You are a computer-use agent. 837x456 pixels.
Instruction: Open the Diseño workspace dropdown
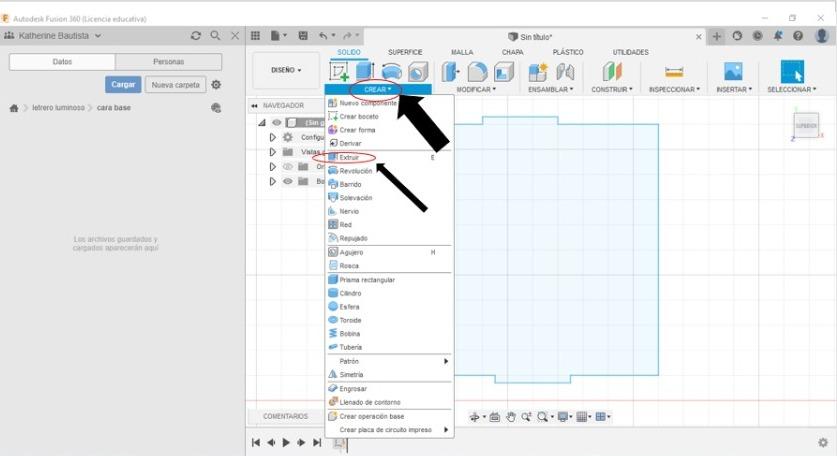pos(286,70)
